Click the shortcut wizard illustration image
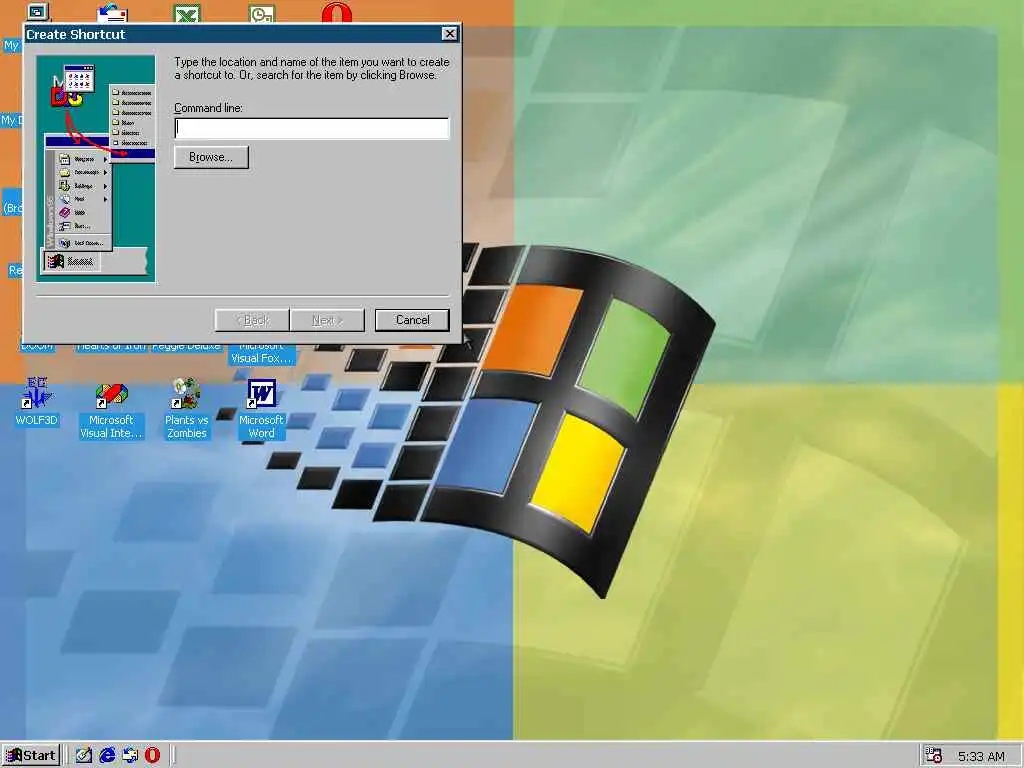1024x768 pixels. 96,168
